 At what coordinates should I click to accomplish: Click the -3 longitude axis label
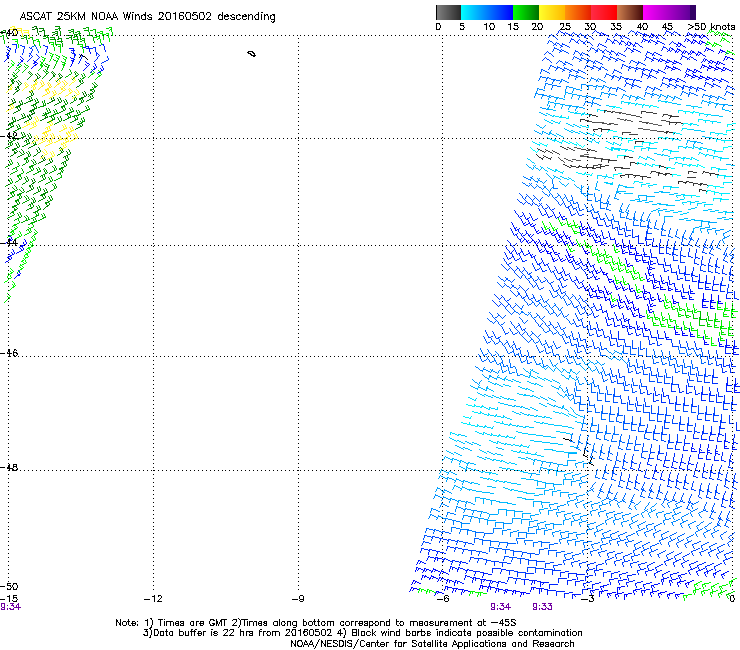tap(587, 599)
